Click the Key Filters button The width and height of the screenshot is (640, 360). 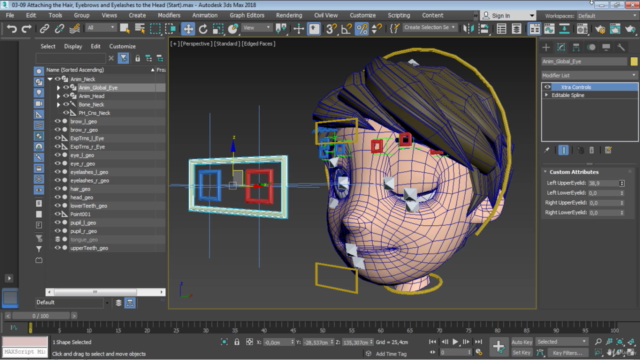coord(568,353)
